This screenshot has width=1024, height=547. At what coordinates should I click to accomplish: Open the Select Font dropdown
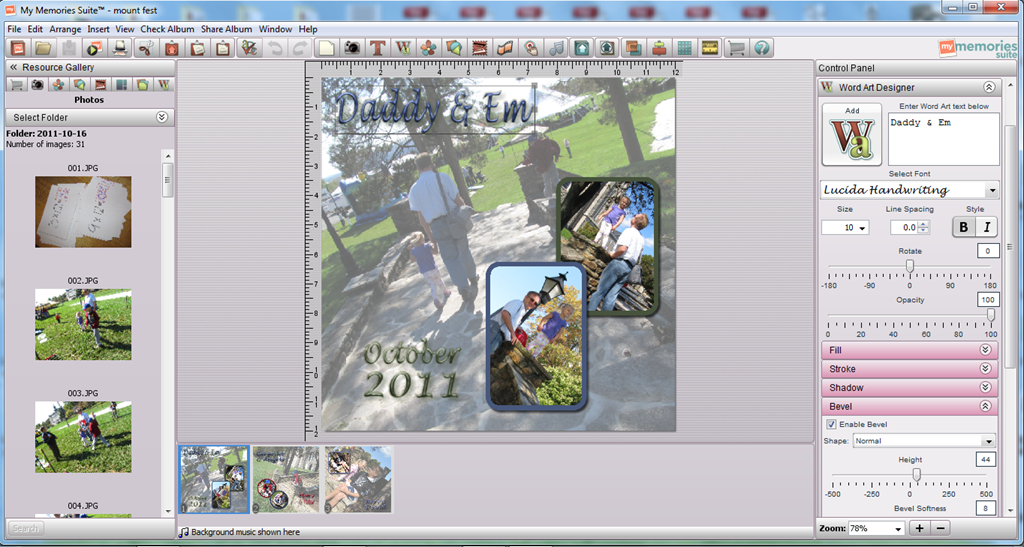tap(993, 191)
